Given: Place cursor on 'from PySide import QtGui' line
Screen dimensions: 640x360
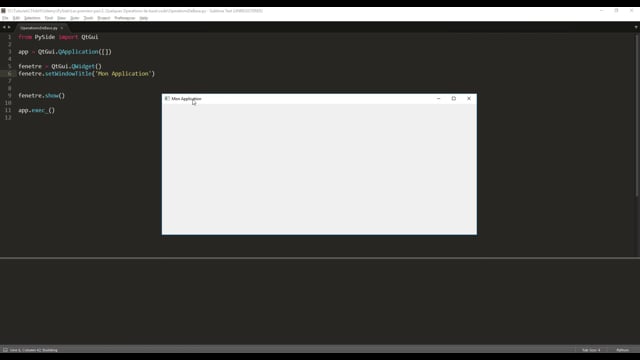Looking at the screenshot, I should [x=58, y=37].
